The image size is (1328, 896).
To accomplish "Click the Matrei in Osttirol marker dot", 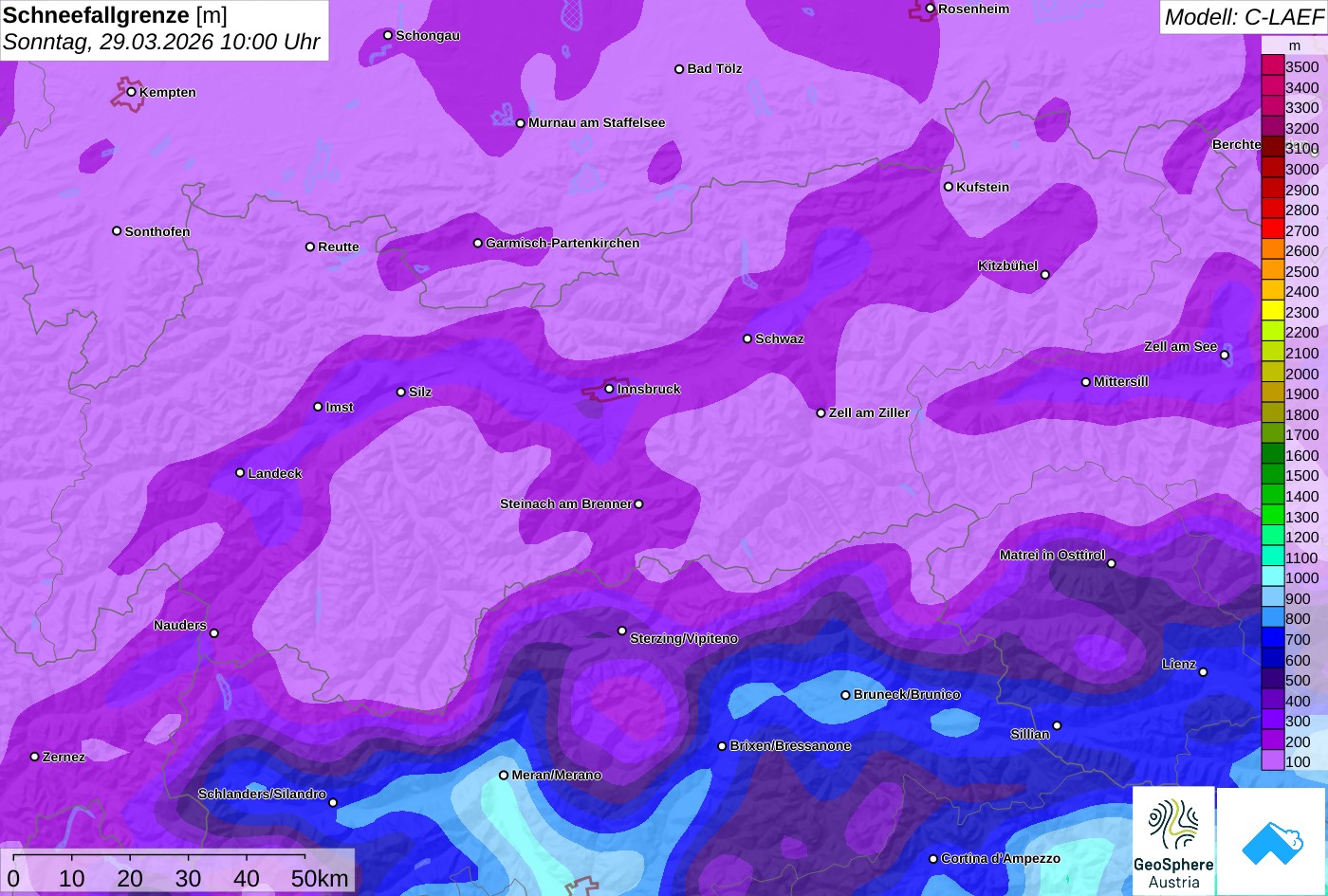I will (1112, 563).
